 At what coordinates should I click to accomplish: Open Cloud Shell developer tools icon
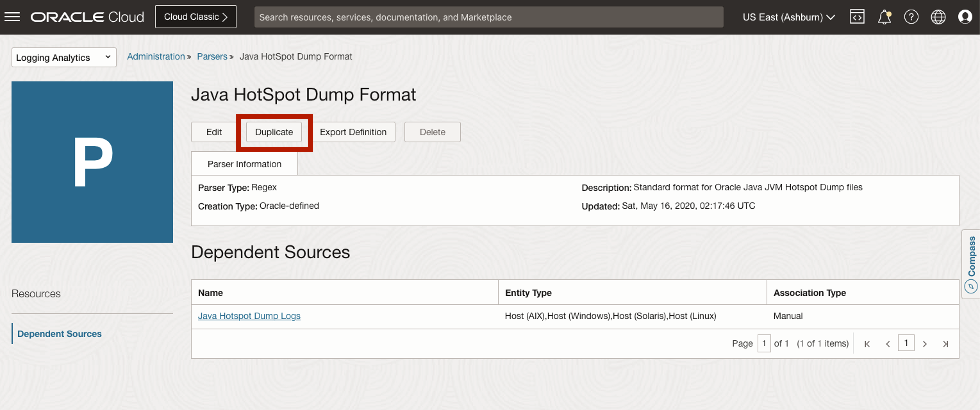point(857,17)
